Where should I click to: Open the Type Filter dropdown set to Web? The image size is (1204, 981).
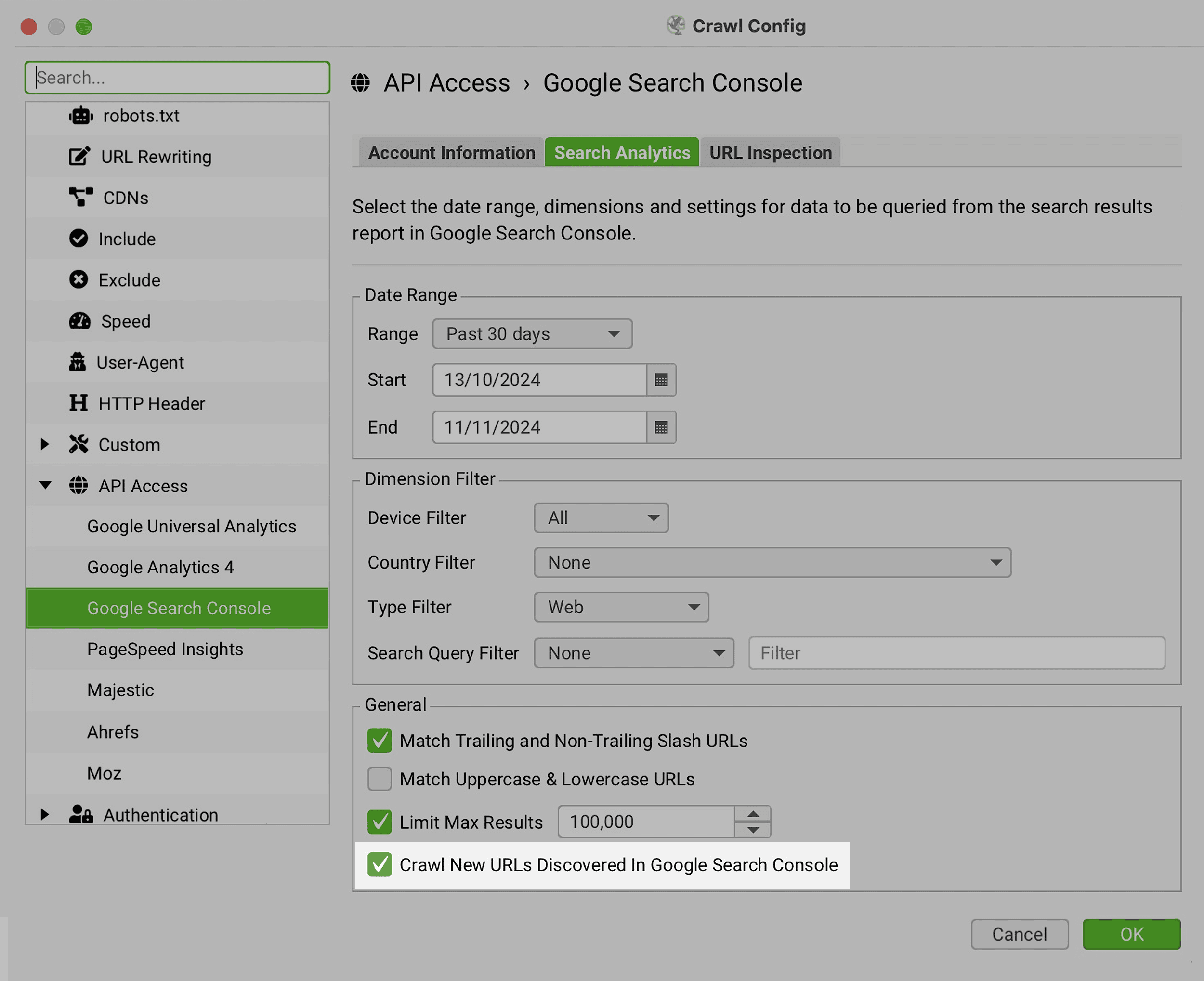click(x=622, y=607)
